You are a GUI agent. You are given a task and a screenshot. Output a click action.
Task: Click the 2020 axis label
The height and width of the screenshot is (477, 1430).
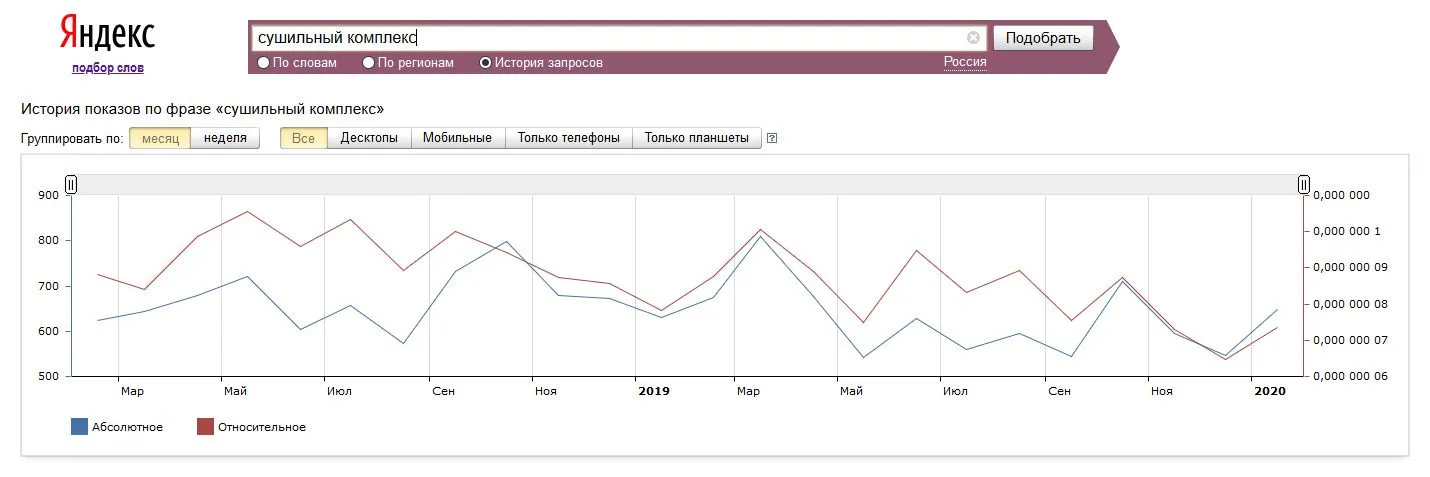(x=1270, y=391)
